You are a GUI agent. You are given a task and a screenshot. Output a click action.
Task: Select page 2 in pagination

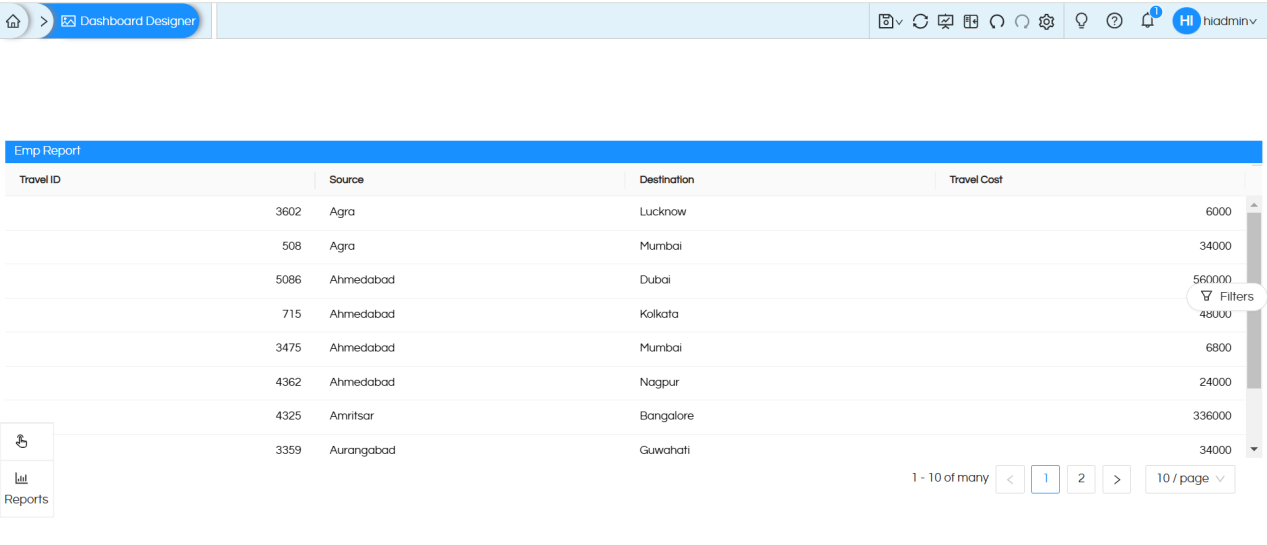1081,479
